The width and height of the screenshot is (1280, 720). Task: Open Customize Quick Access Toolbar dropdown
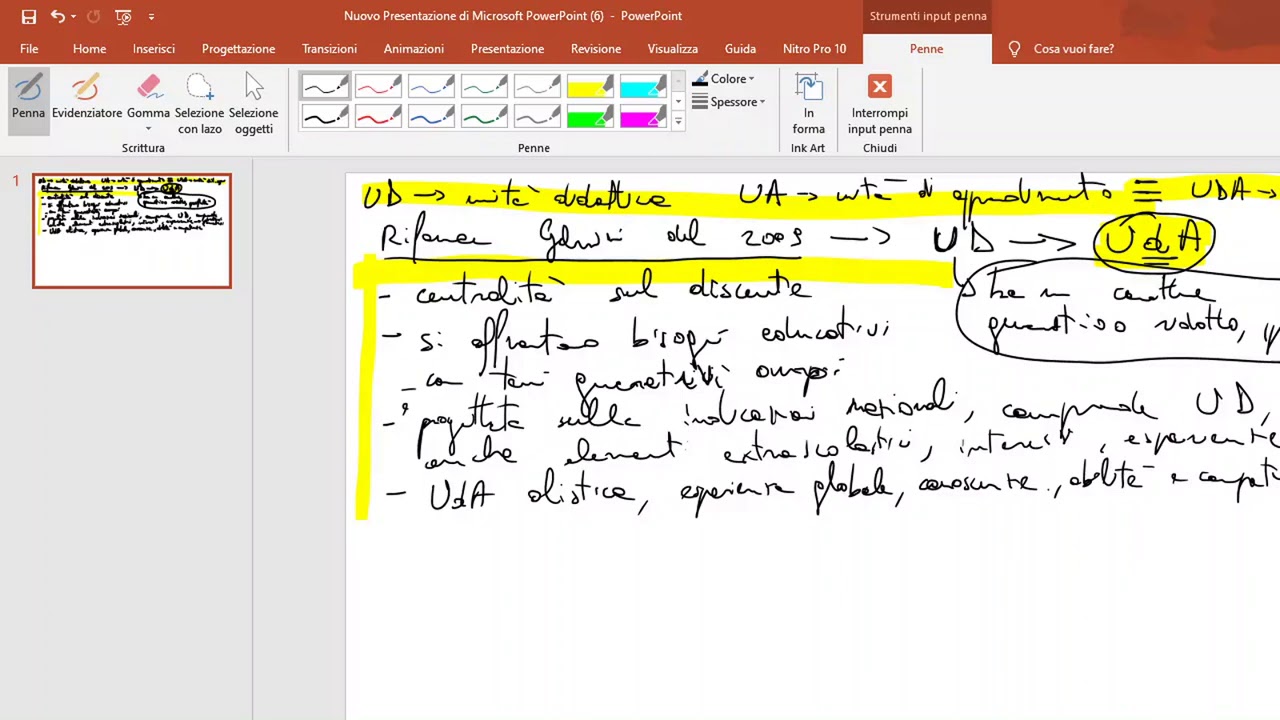click(x=151, y=16)
